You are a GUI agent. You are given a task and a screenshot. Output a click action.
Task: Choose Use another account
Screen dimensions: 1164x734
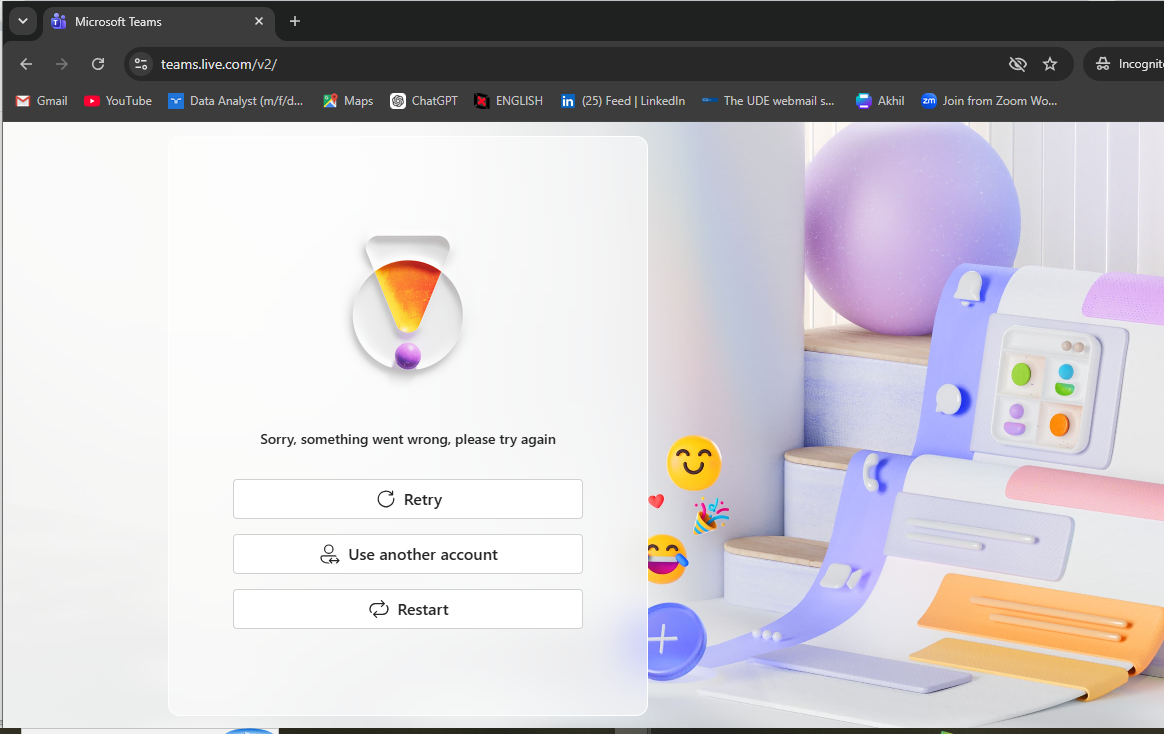(408, 554)
